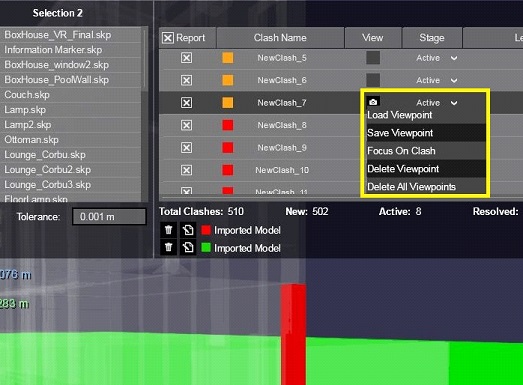Viewport: 523px width, 385px height.
Task: Open Stage dropdown for NewClash_7
Action: [x=454, y=103]
